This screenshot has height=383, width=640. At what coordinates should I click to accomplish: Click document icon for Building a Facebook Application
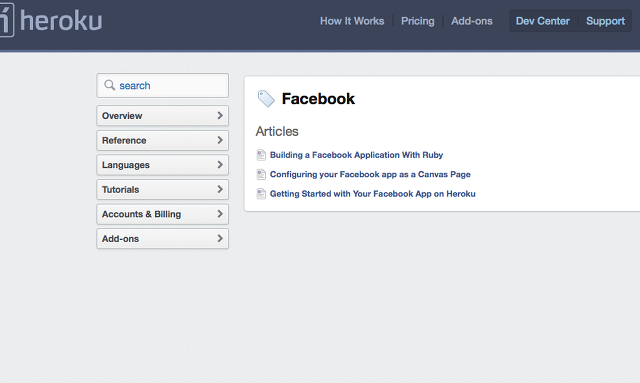pos(261,155)
